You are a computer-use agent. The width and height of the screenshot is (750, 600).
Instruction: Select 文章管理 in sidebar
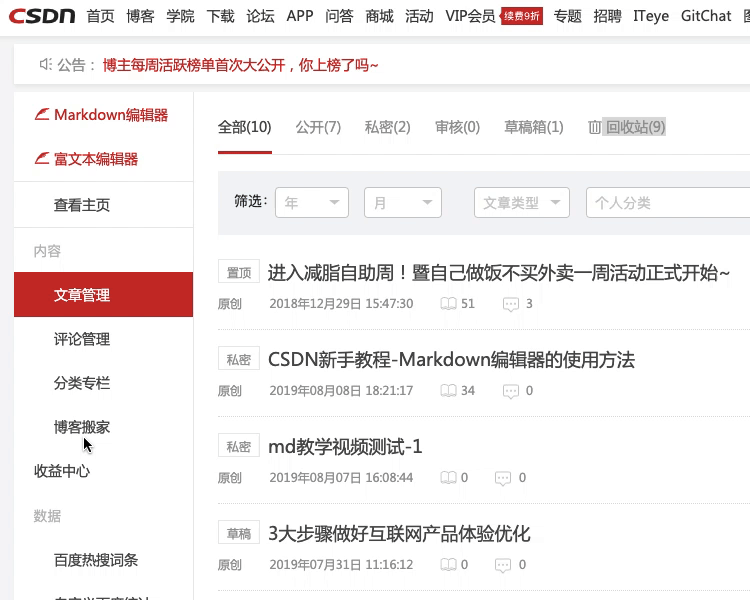(x=103, y=295)
